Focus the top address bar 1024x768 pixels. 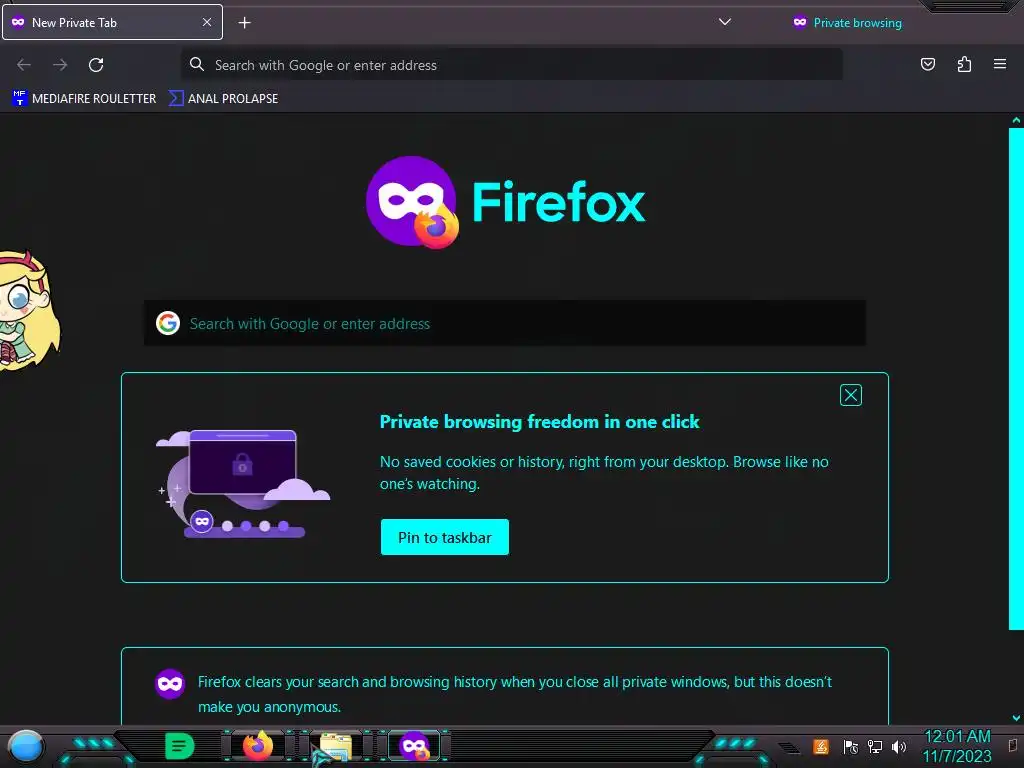tap(511, 65)
